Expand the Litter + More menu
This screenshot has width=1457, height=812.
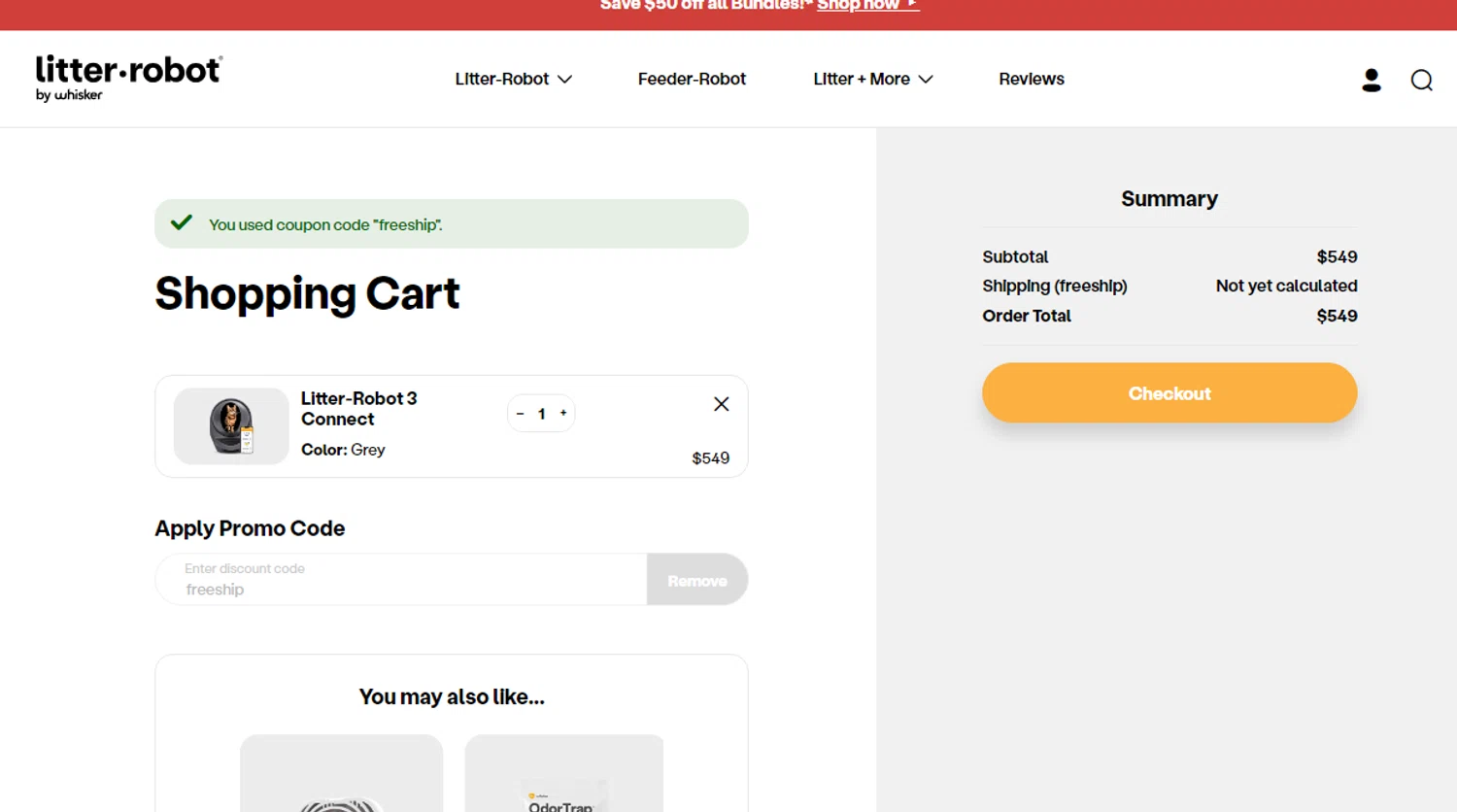pos(872,79)
